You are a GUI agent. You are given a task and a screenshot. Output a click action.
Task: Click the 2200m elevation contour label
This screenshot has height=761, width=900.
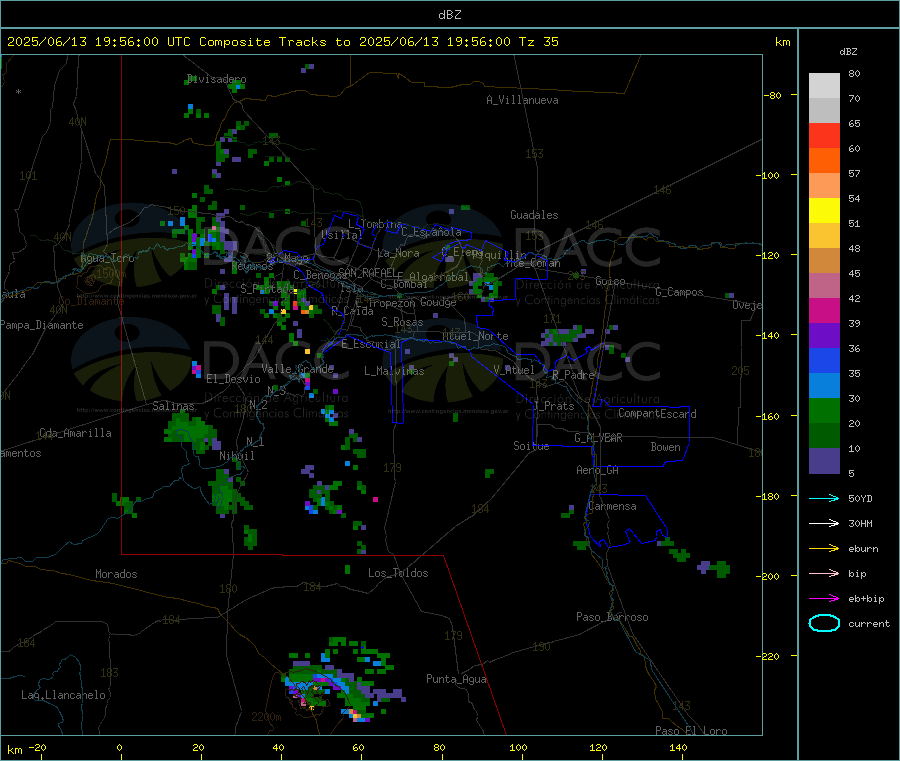pos(266,717)
